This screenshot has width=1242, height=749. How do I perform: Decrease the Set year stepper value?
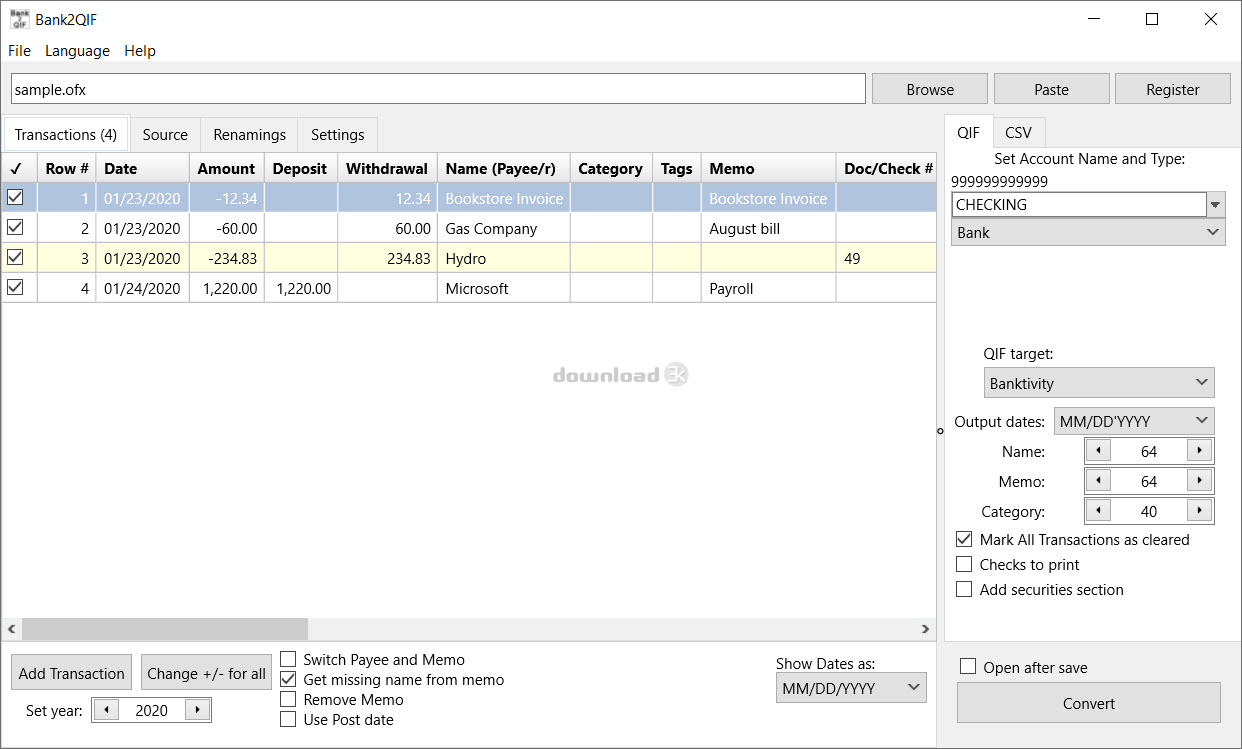tap(105, 710)
